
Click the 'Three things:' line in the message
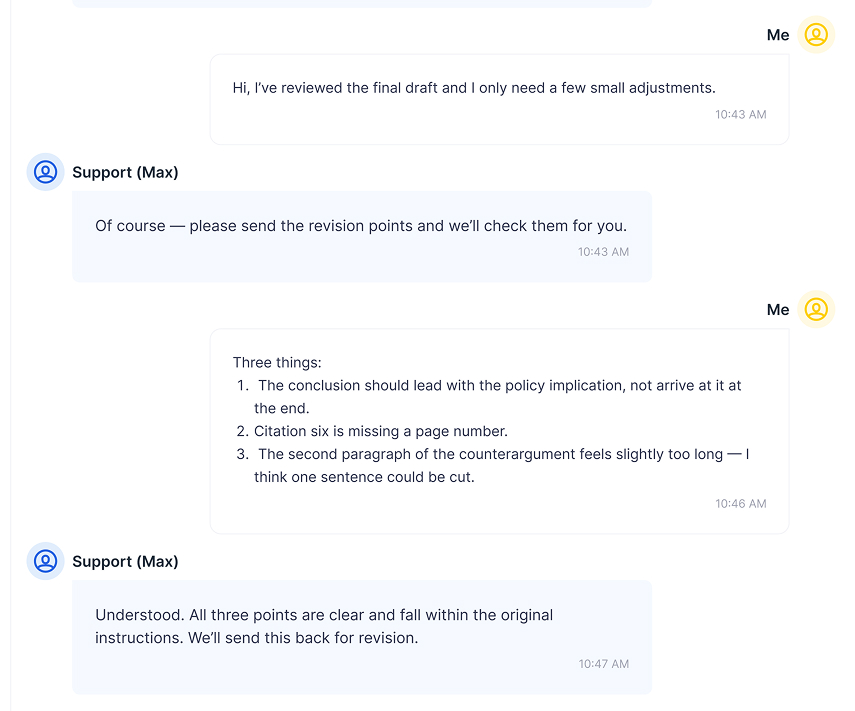point(277,363)
